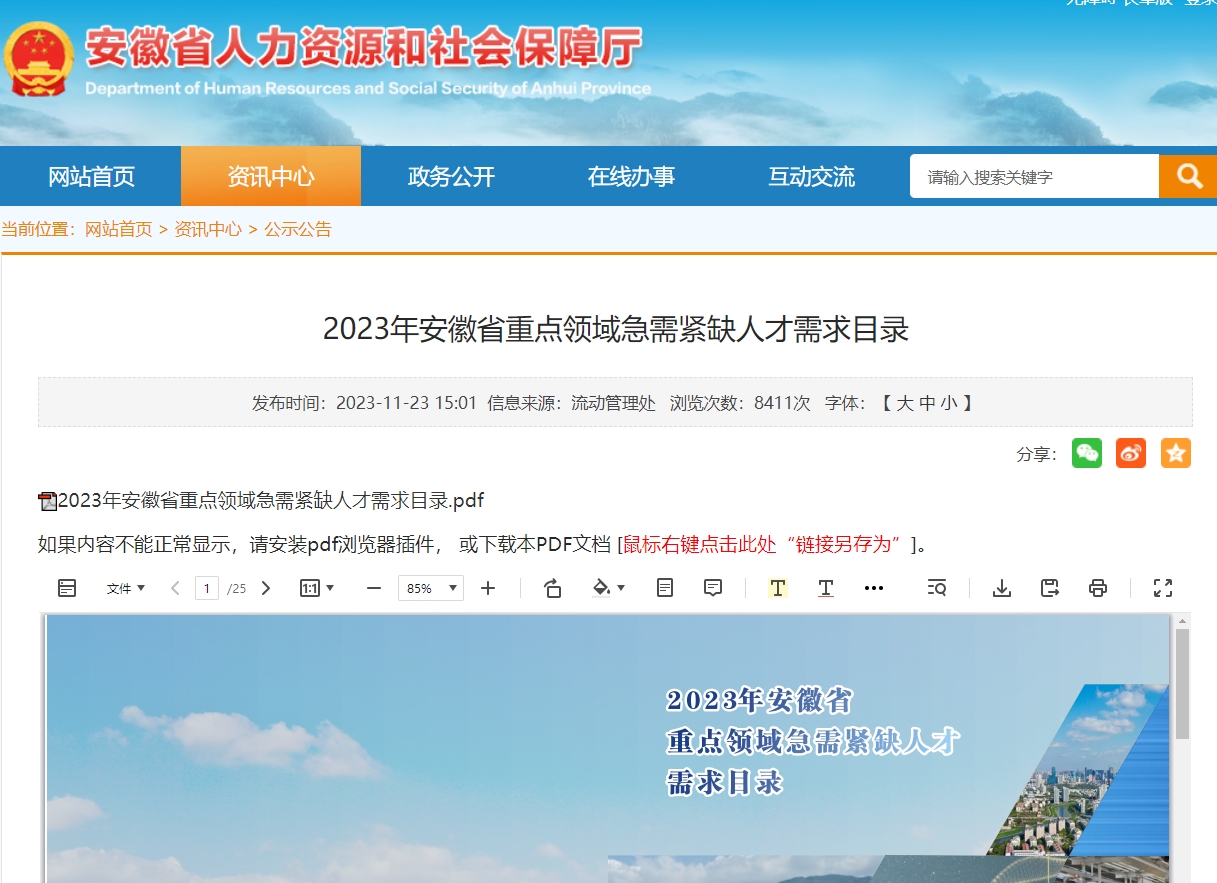Viewport: 1217px width, 883px height.
Task: Click the red 链接另存为 download link
Action: (x=767, y=544)
